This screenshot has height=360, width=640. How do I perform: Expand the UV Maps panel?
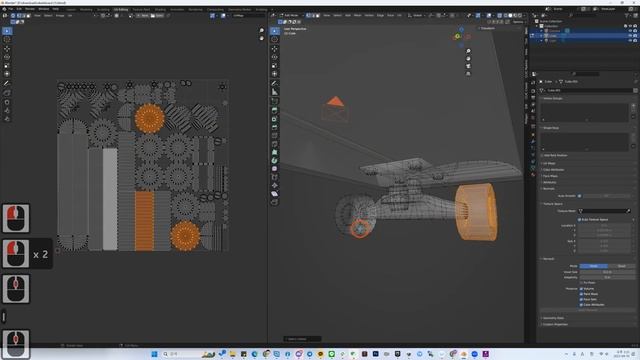tap(549, 163)
